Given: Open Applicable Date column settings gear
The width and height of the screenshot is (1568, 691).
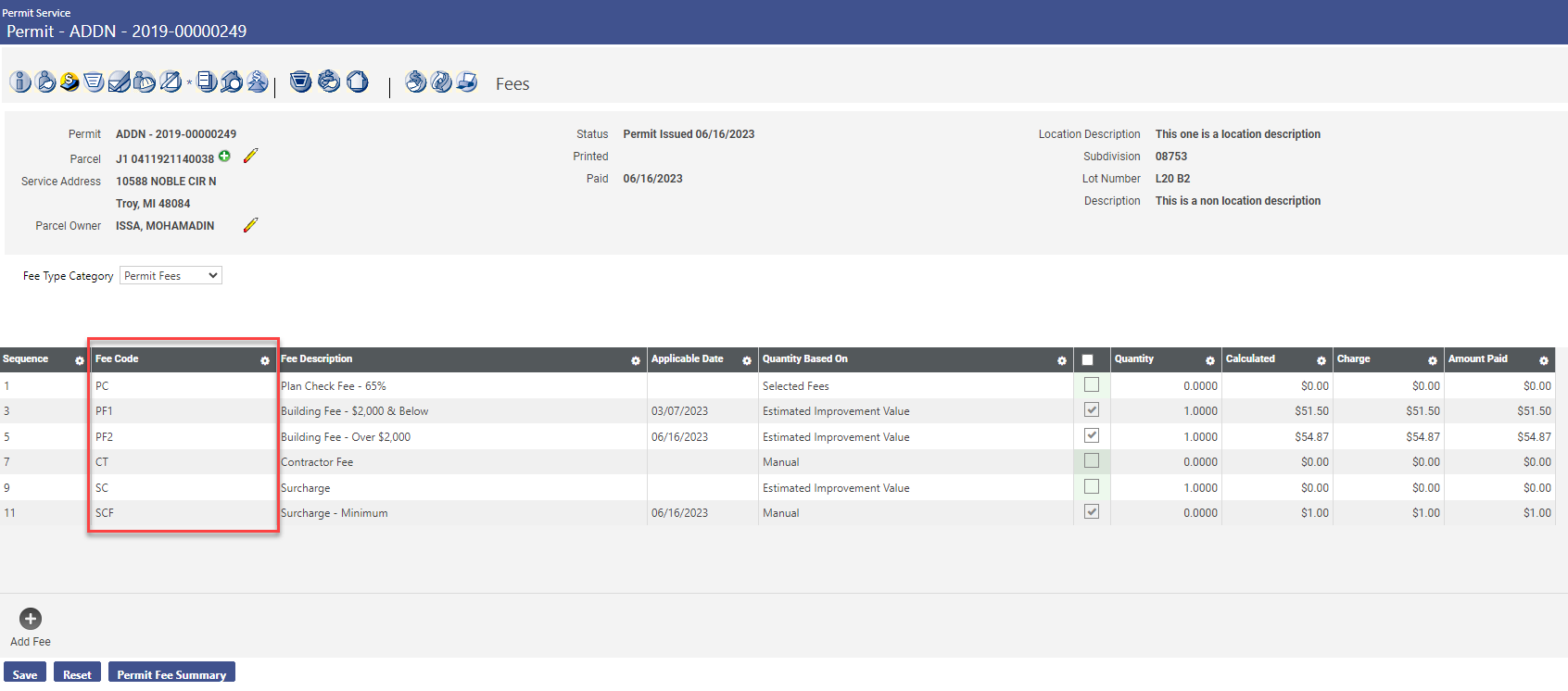Looking at the screenshot, I should click(x=747, y=360).
